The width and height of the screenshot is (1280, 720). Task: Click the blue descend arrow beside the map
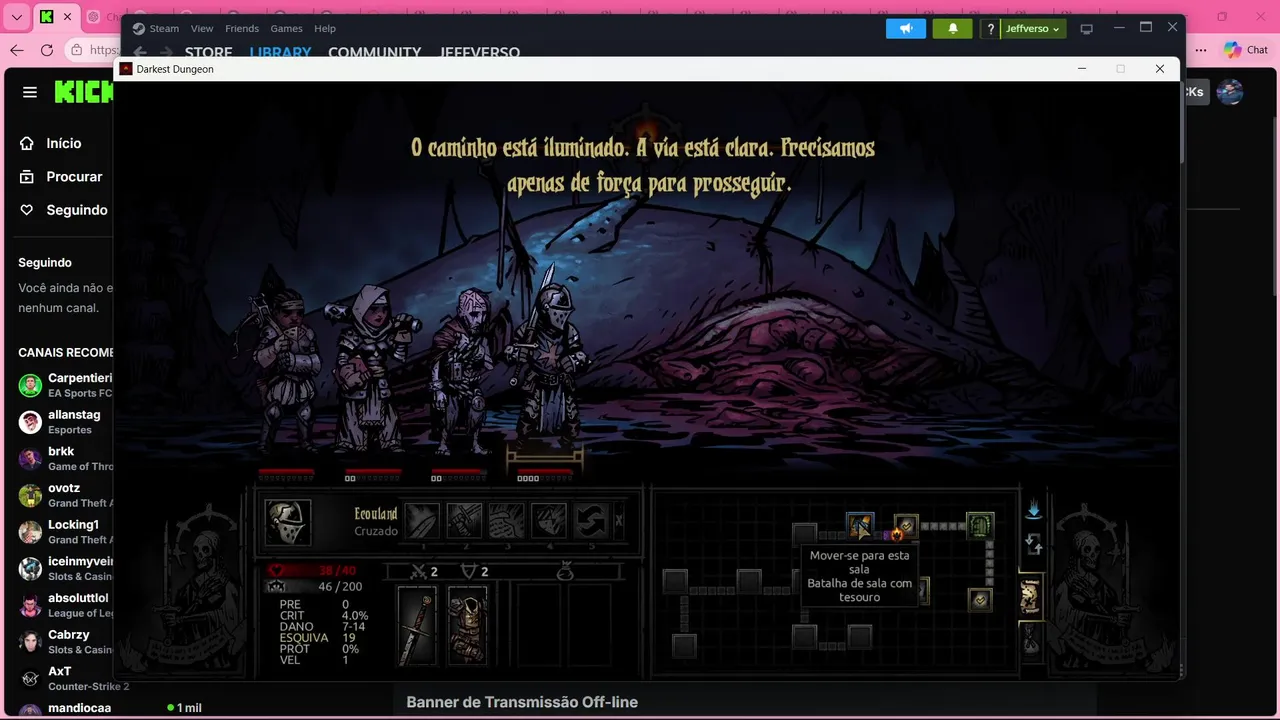(x=1033, y=510)
